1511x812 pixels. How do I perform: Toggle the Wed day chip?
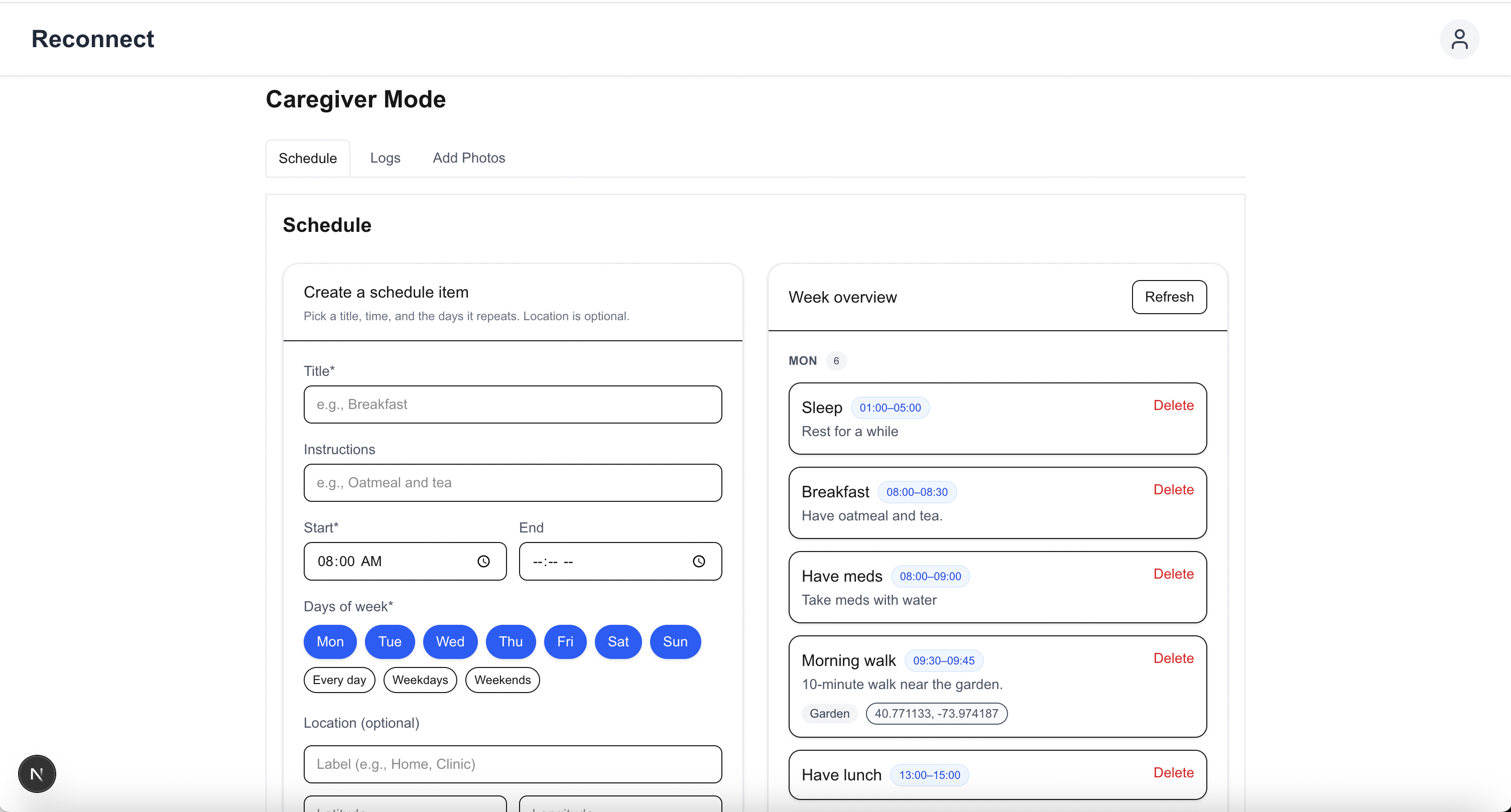[x=449, y=641]
